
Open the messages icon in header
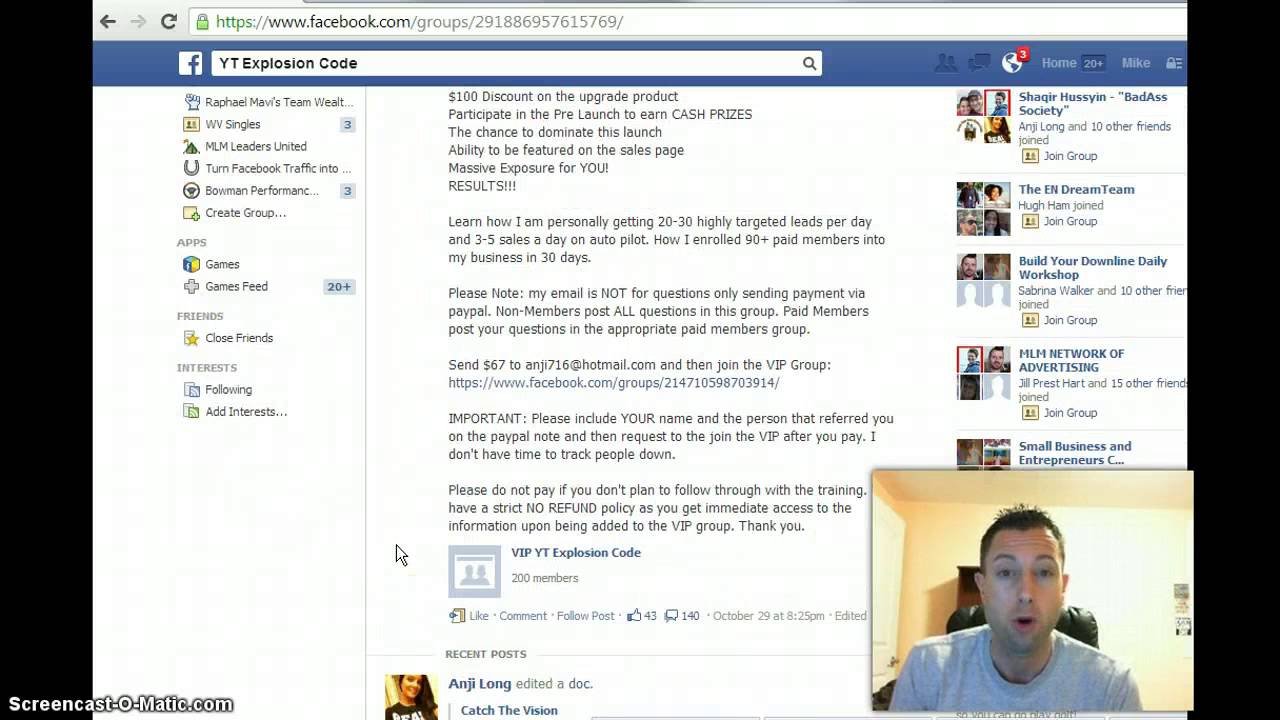point(979,63)
